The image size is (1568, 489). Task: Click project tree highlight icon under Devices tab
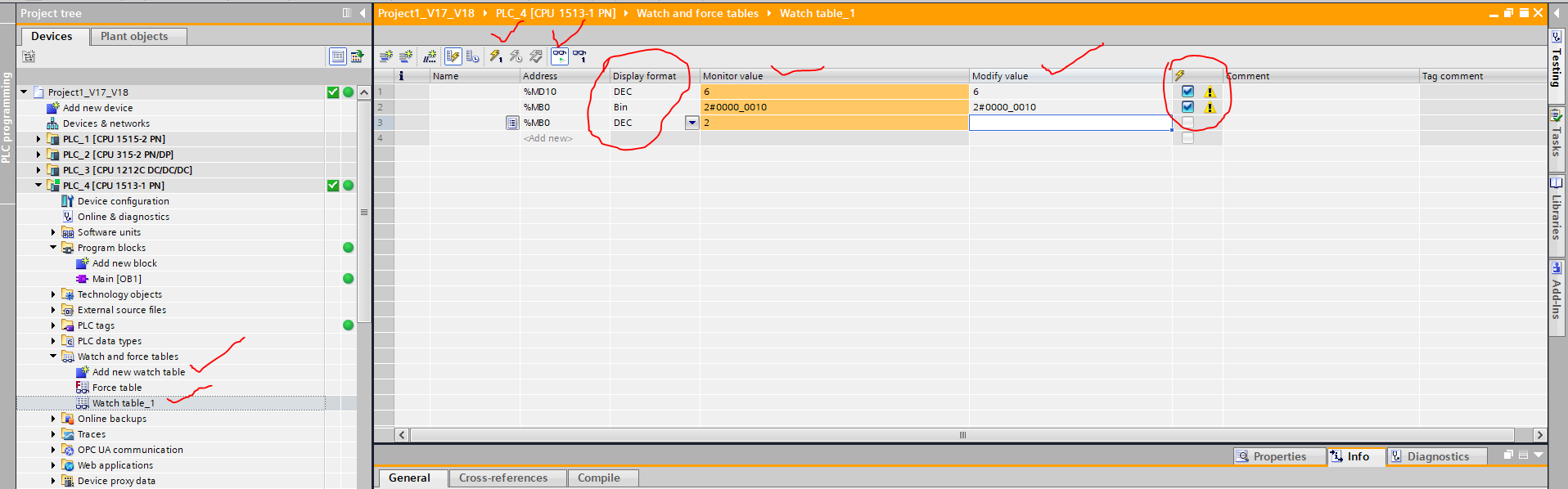(x=29, y=56)
